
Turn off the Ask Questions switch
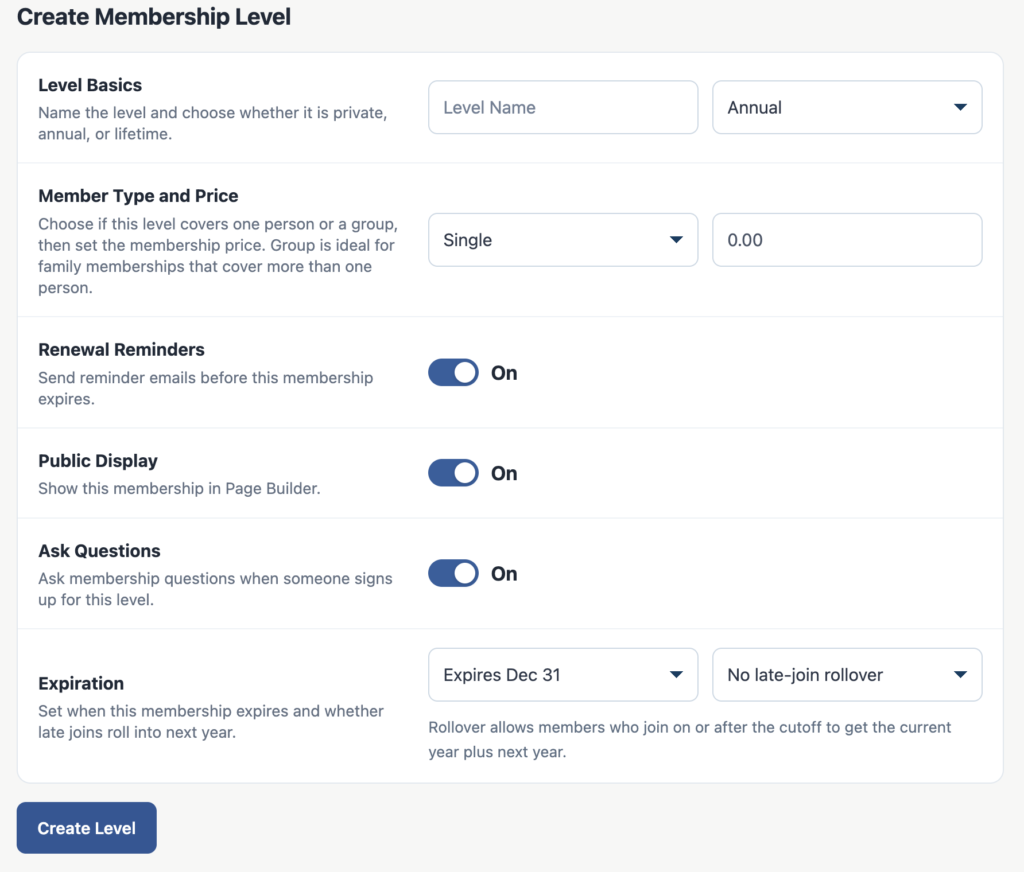(453, 573)
